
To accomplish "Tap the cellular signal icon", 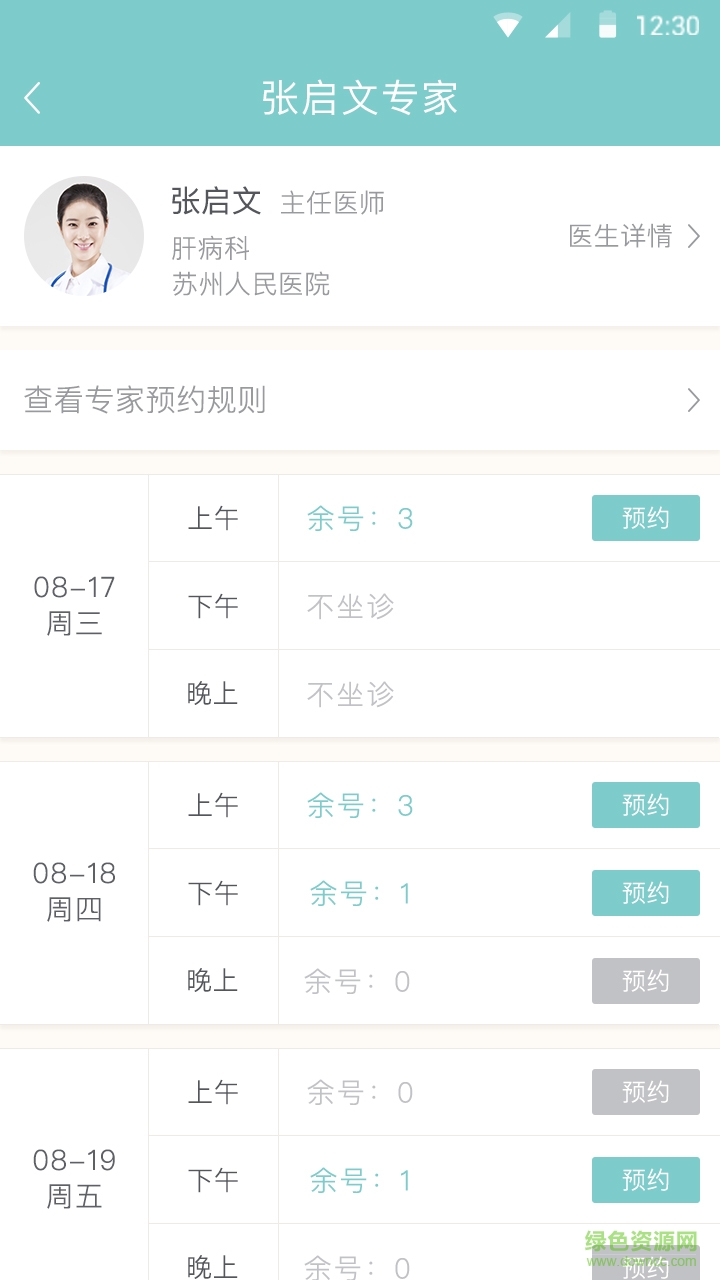I will click(x=557, y=25).
